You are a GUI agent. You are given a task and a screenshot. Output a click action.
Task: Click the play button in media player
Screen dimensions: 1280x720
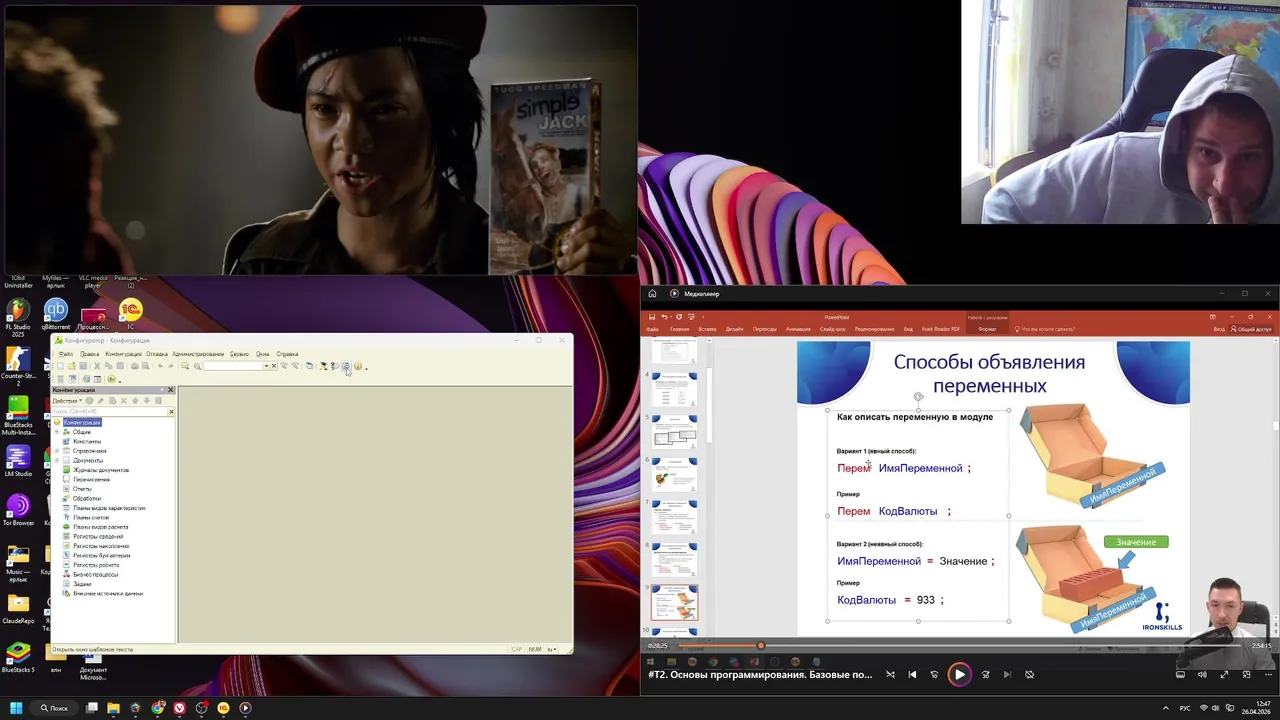coord(959,674)
